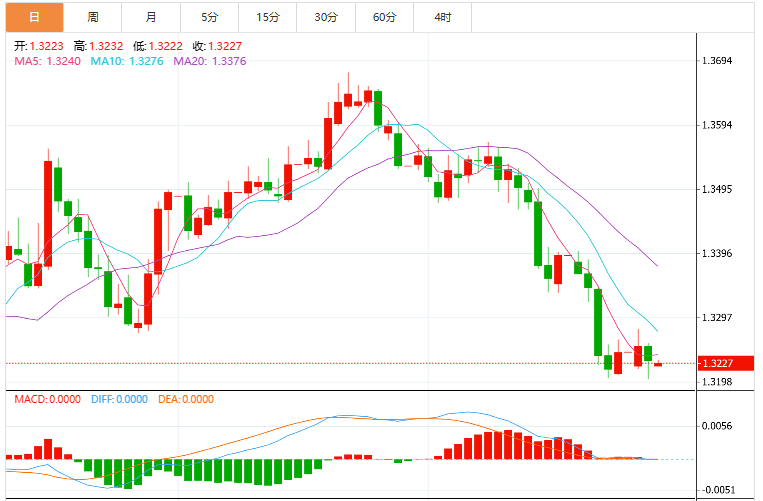763x501 pixels.
Task: Switch to the 周 weekly tab
Action: 92,18
